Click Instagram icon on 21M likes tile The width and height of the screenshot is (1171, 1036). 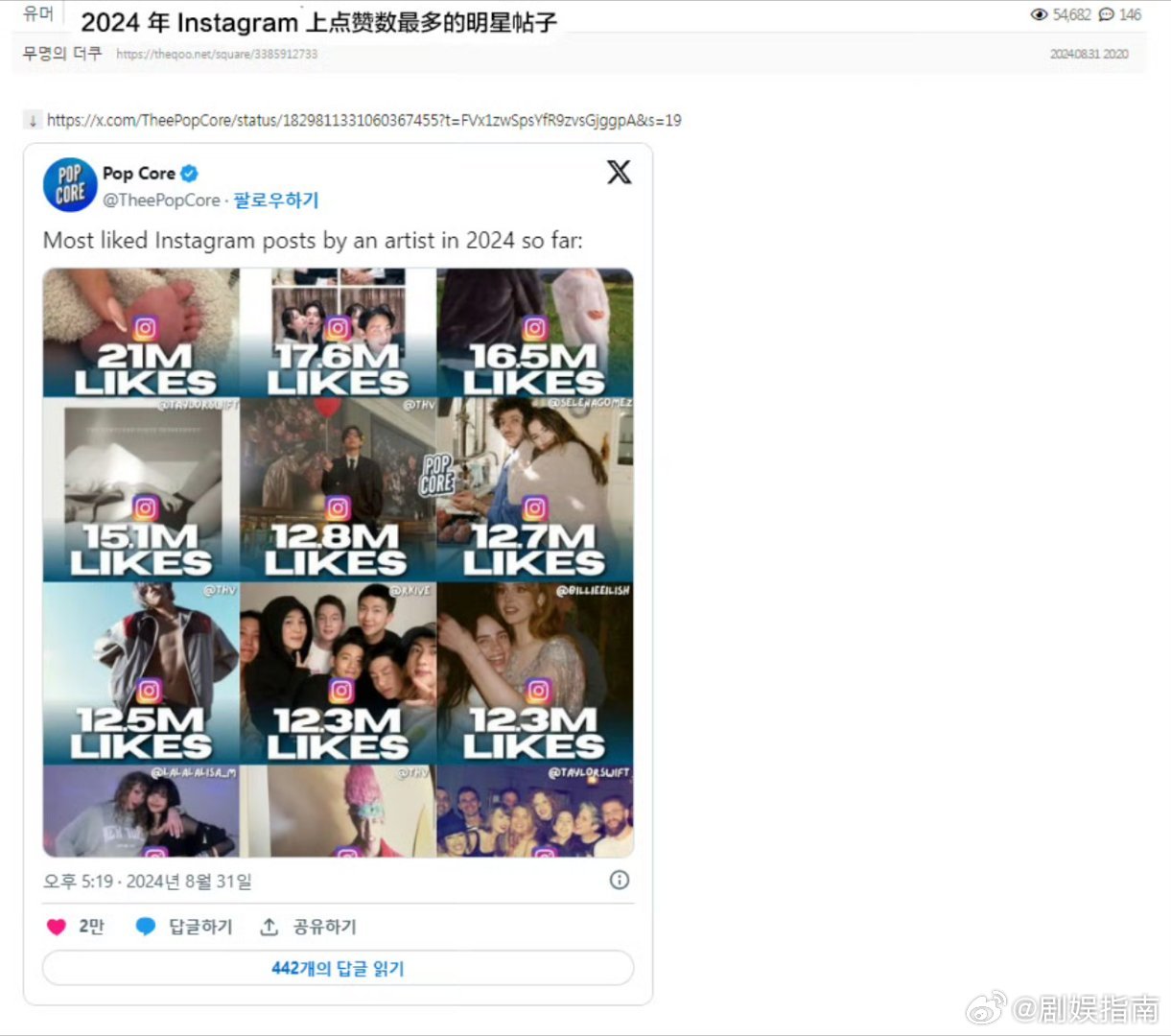click(x=145, y=328)
